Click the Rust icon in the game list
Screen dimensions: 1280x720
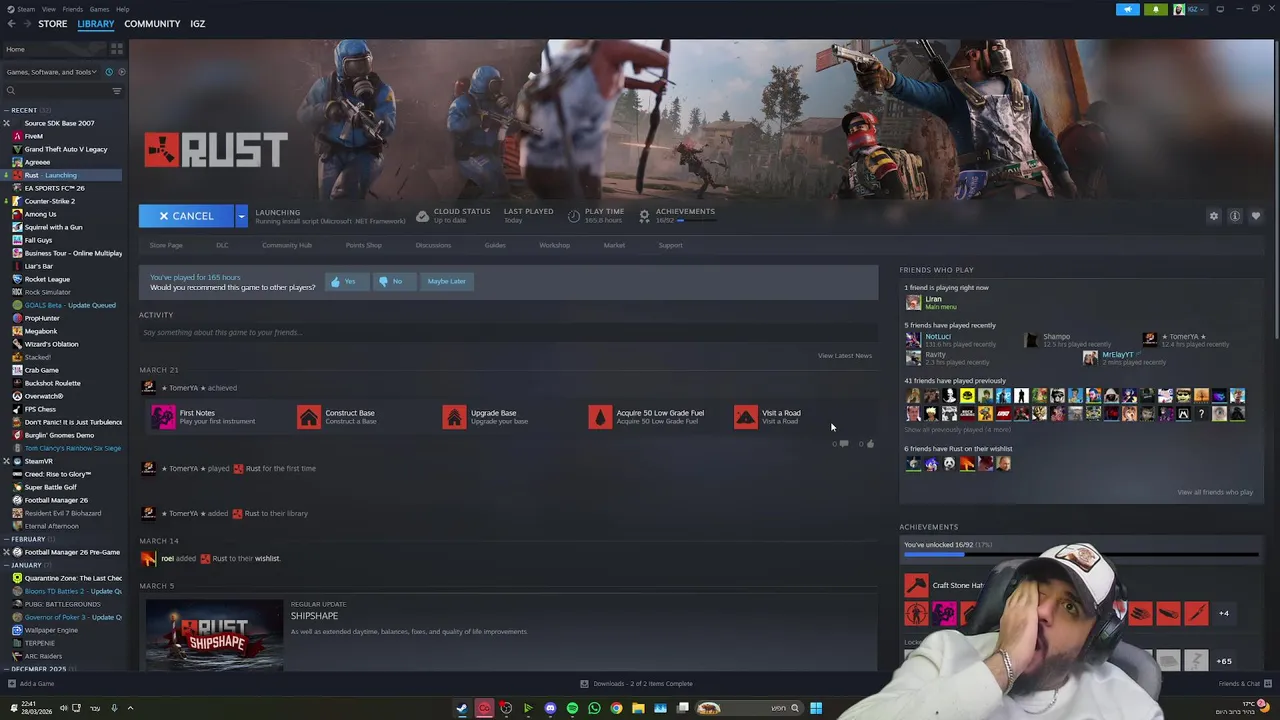(x=17, y=175)
